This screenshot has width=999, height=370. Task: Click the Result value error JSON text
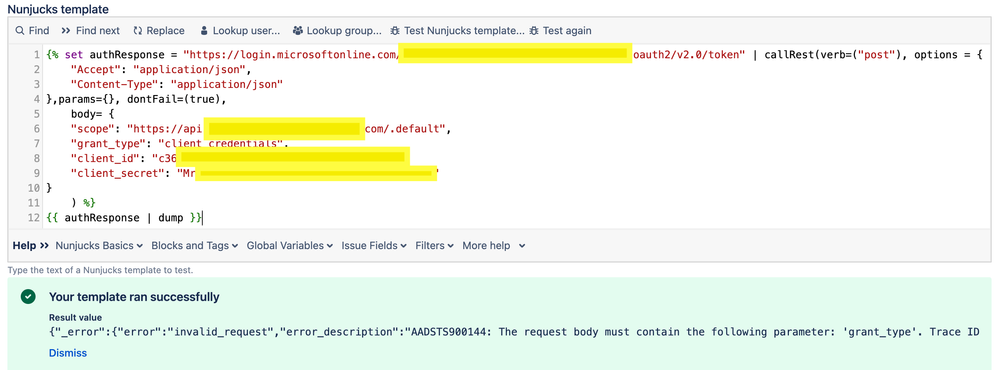(x=514, y=332)
